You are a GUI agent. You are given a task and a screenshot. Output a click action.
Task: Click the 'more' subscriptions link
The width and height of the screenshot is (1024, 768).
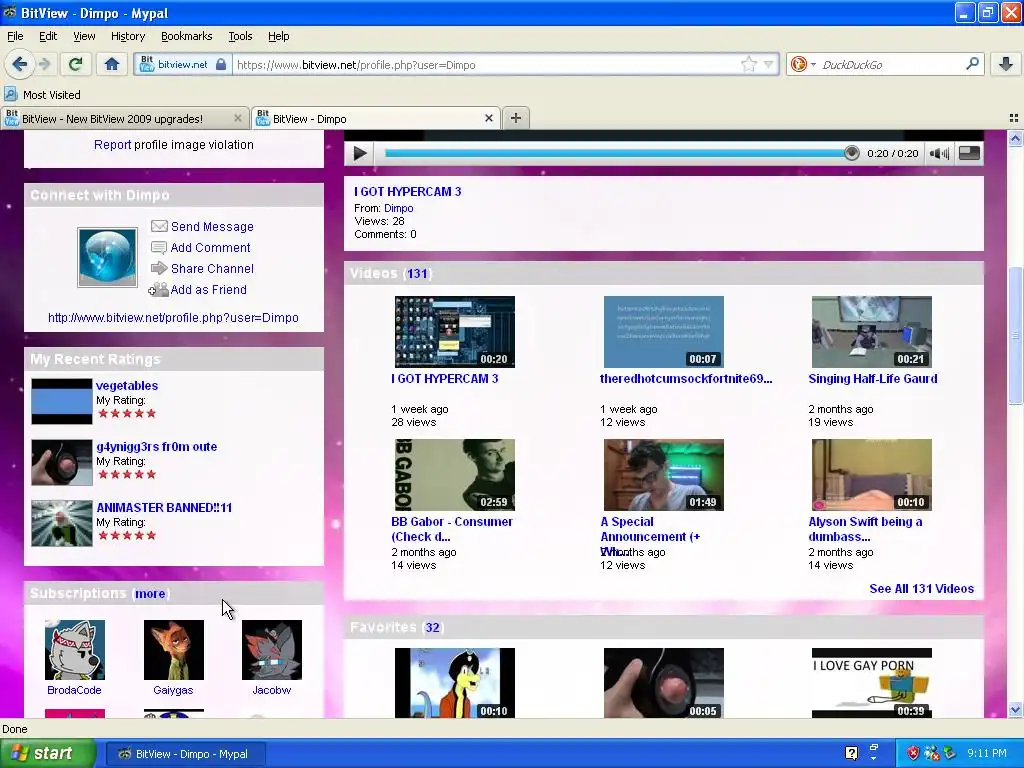[150, 594]
